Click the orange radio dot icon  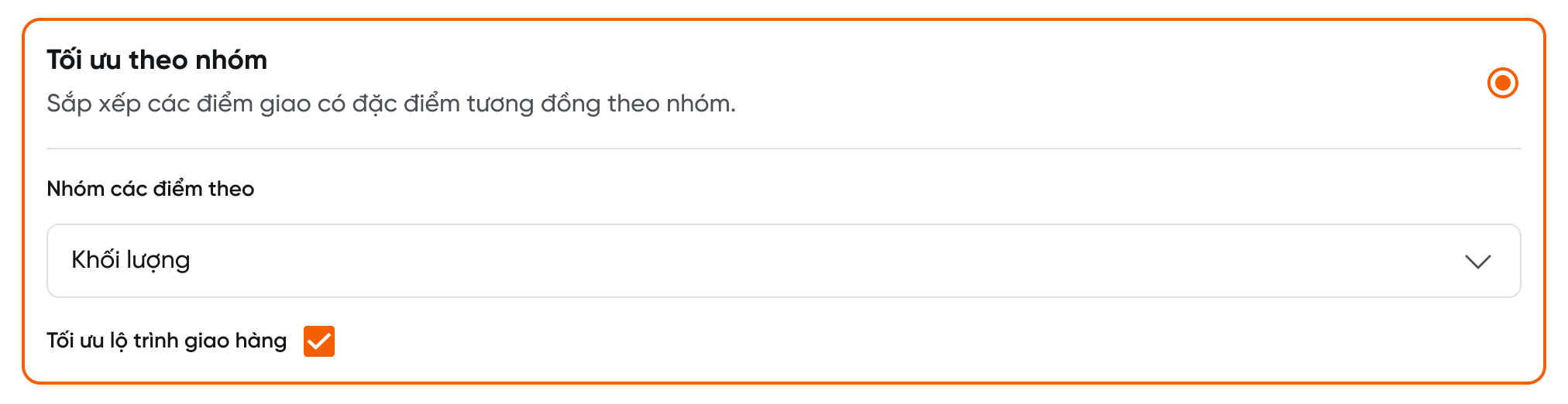pos(1502,83)
